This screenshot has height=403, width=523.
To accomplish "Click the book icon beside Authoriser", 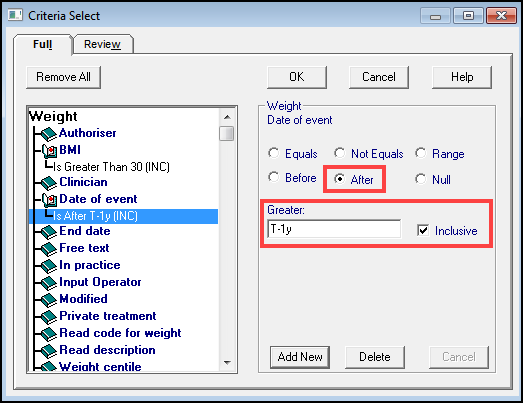I will (49, 134).
